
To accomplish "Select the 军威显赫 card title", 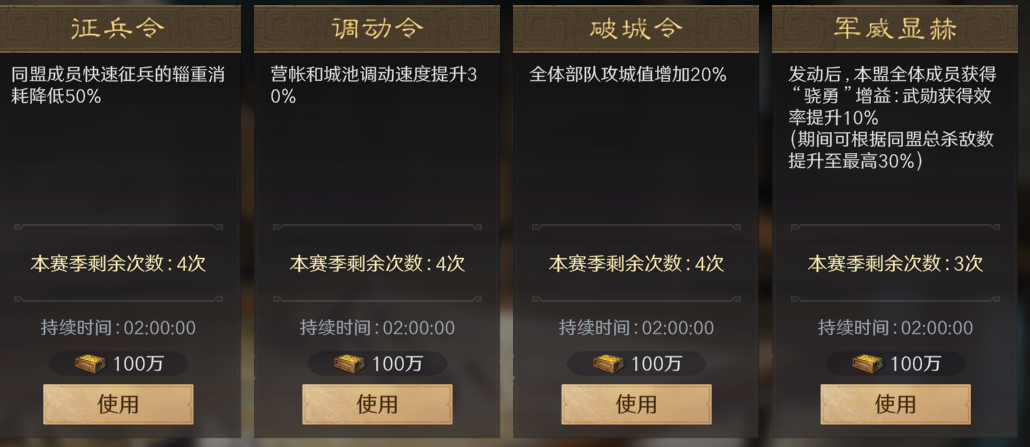I will pyautogui.click(x=895, y=28).
